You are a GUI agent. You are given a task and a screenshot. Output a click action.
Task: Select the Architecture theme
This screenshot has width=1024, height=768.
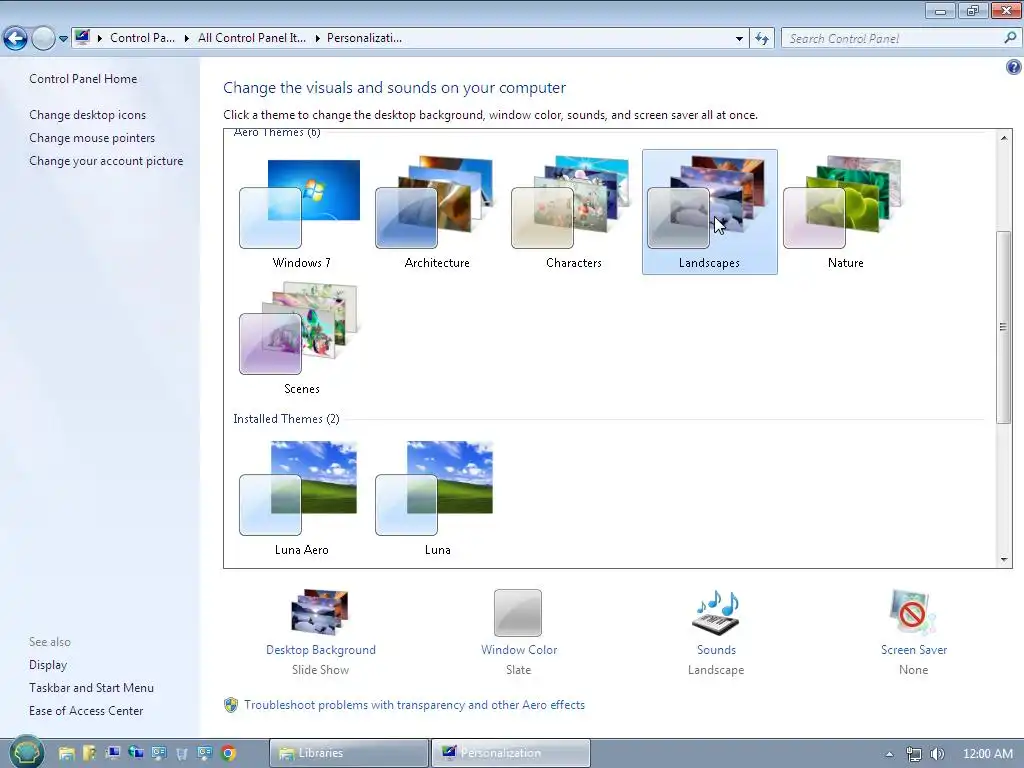(437, 212)
